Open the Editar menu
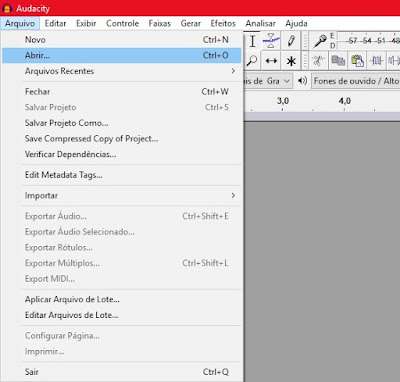This screenshot has width=400, height=382. point(55,23)
